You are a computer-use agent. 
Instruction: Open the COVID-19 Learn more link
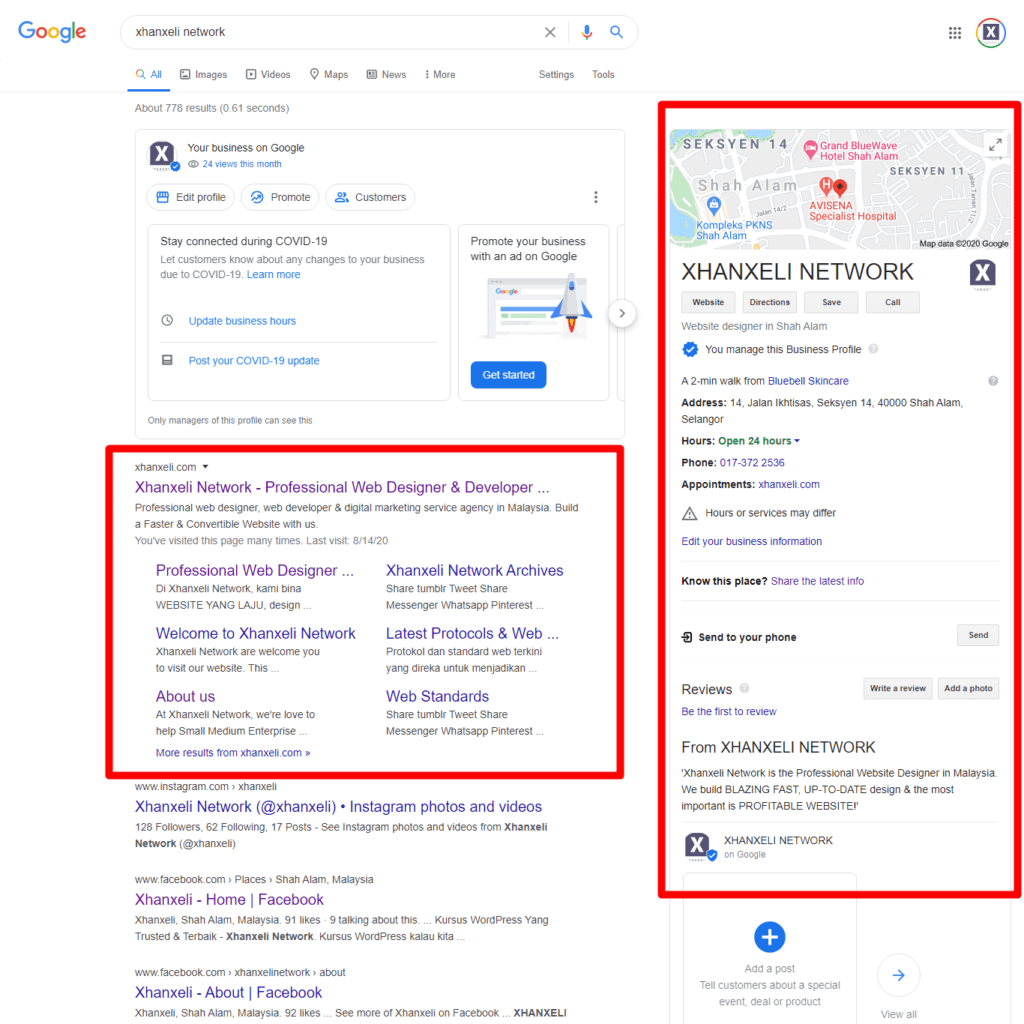pos(273,274)
